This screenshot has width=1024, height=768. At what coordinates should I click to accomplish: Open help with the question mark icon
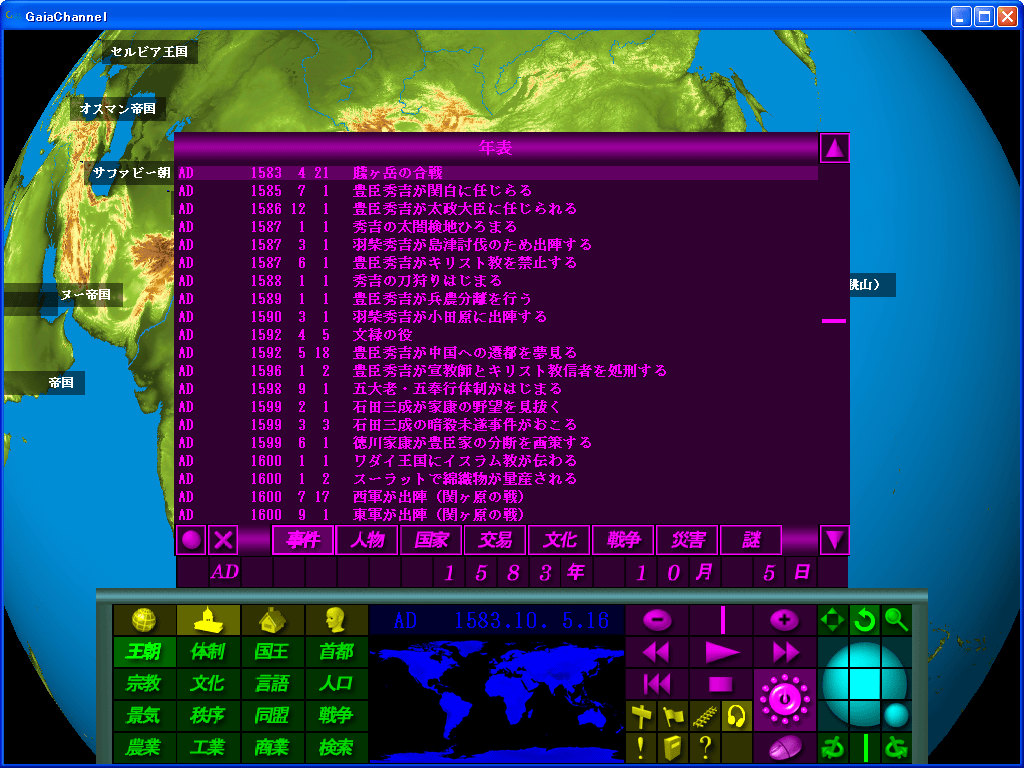(x=705, y=748)
